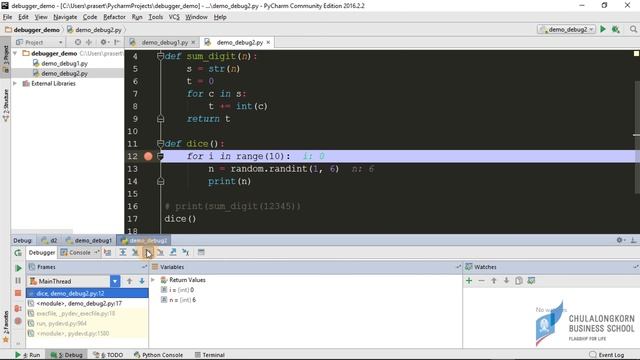The image size is (640, 360).
Task: Open the 6: TODO tool window
Action: click(108, 355)
